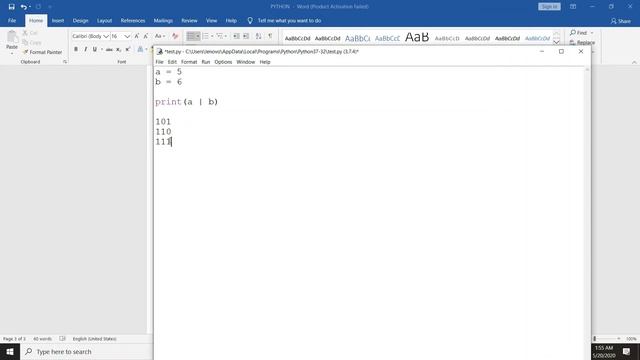
Task: Click the Paste clipboard icon in Word
Action: coord(12,37)
